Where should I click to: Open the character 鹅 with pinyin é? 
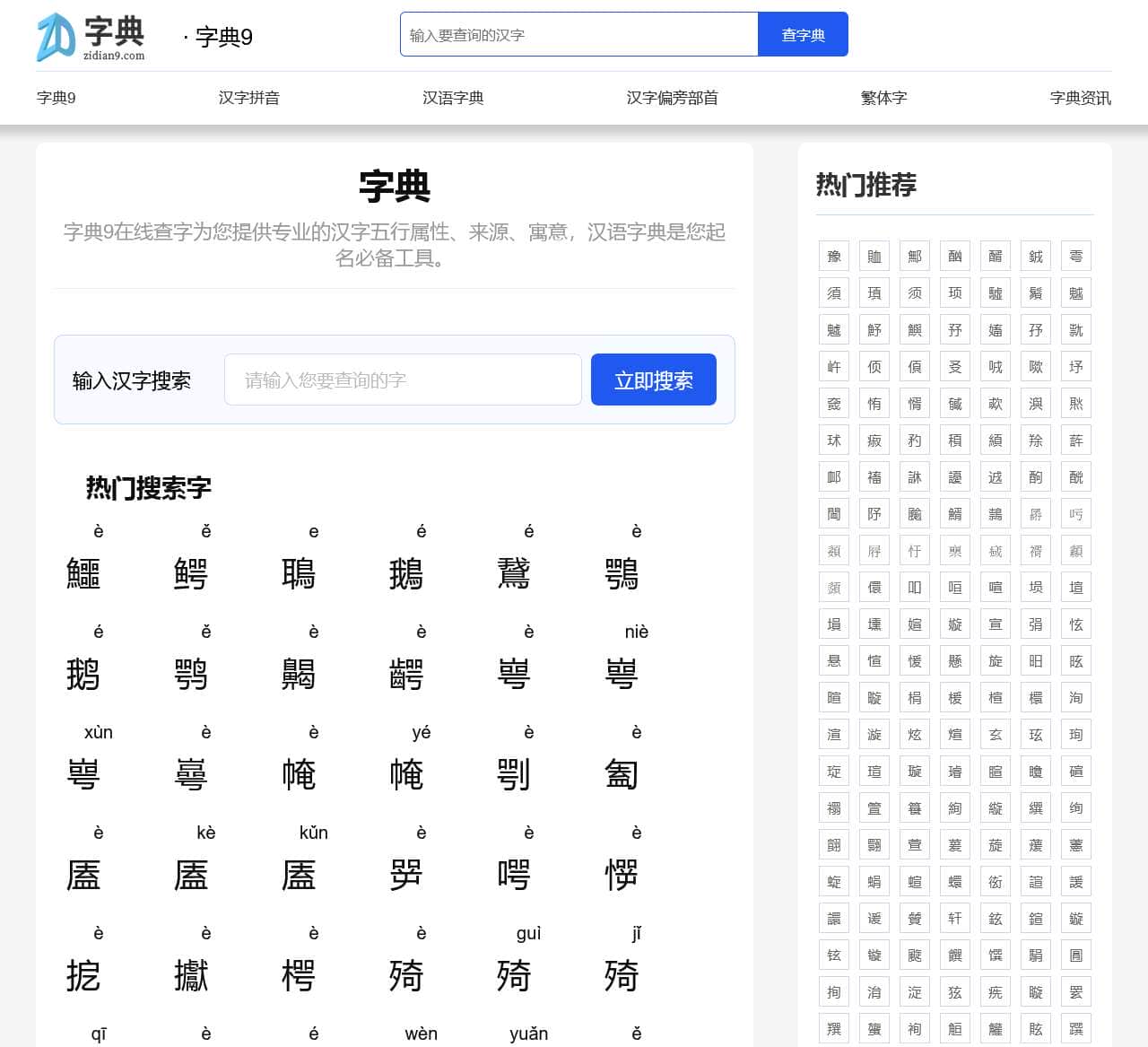coord(82,673)
